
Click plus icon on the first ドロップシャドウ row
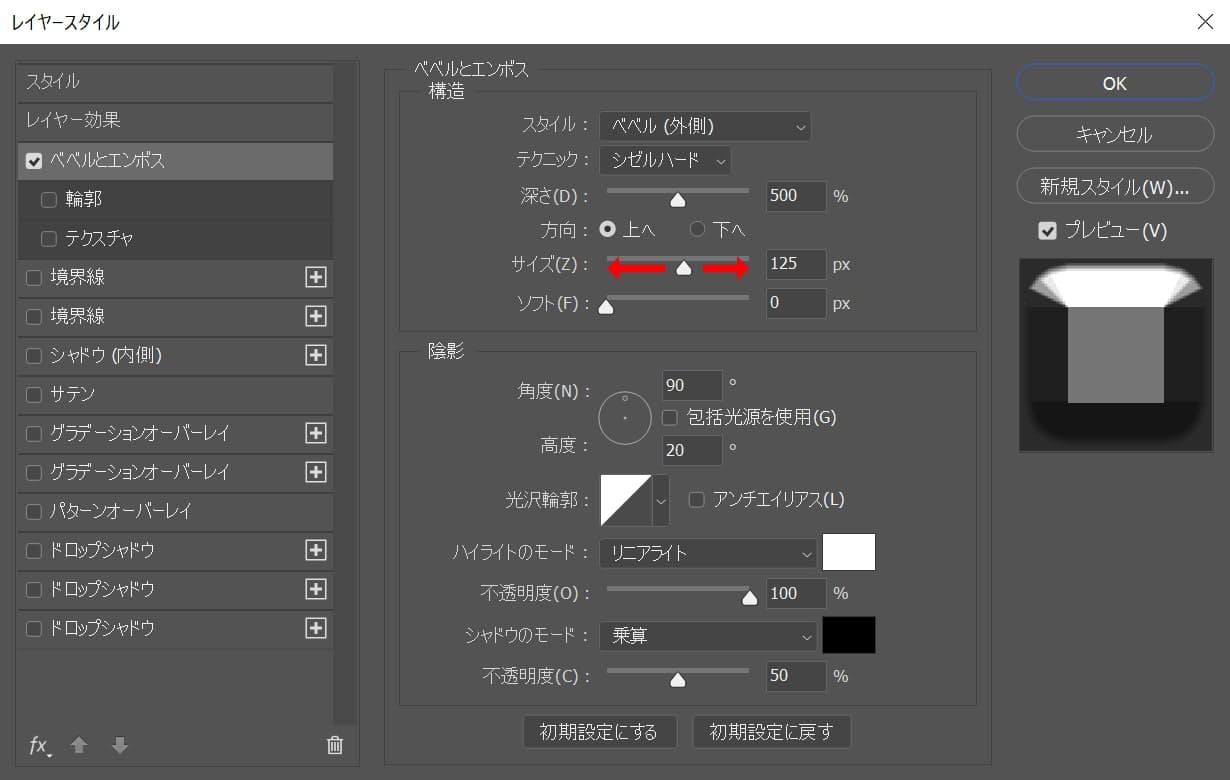(x=316, y=550)
